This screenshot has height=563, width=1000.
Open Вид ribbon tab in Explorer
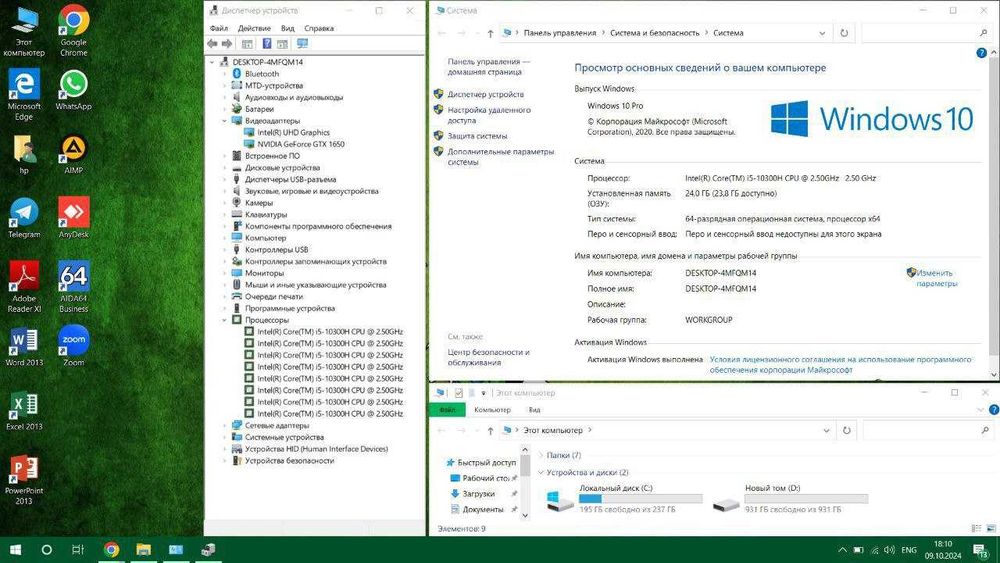(x=534, y=410)
